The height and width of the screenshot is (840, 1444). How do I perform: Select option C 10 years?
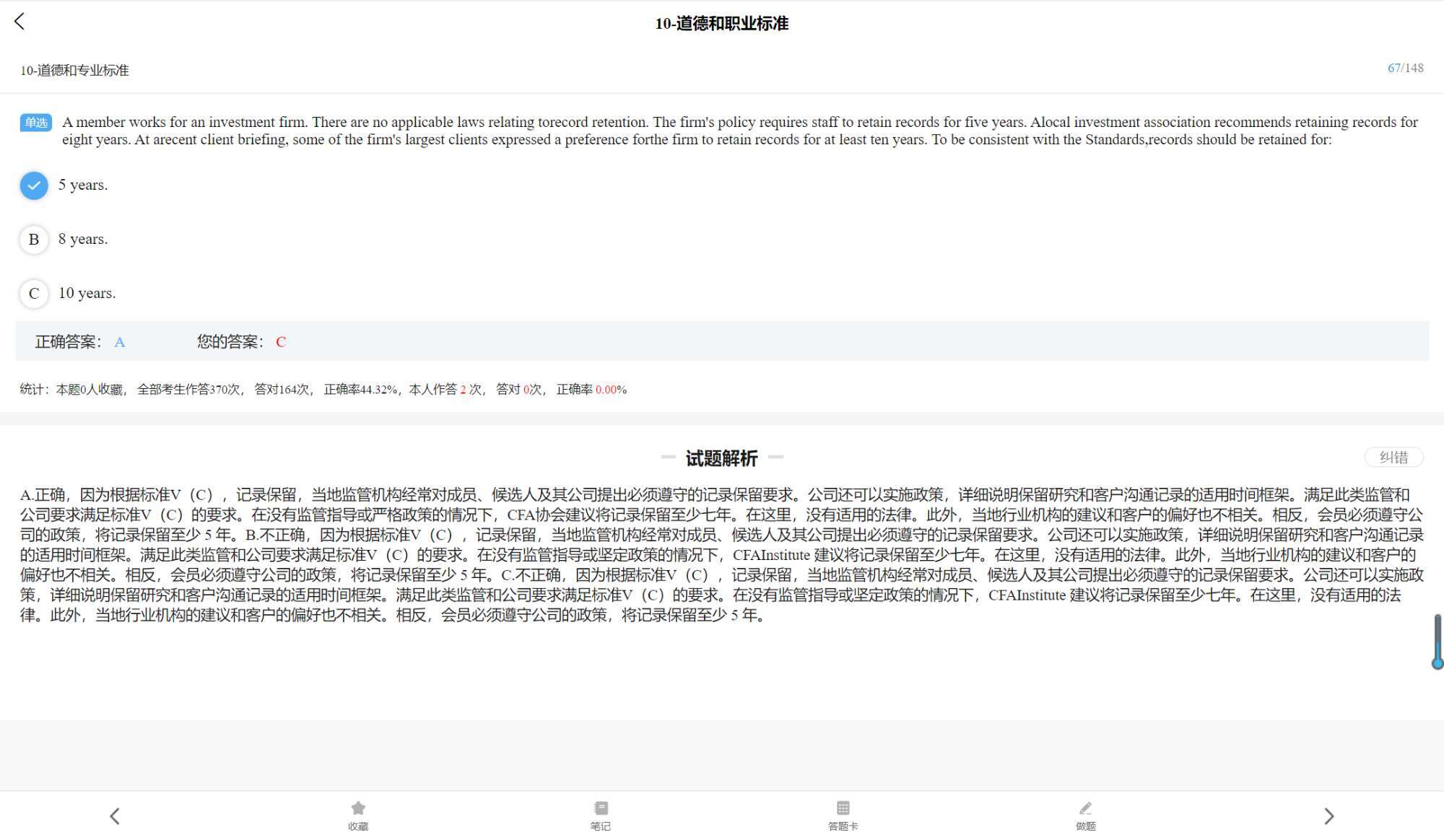click(x=34, y=294)
